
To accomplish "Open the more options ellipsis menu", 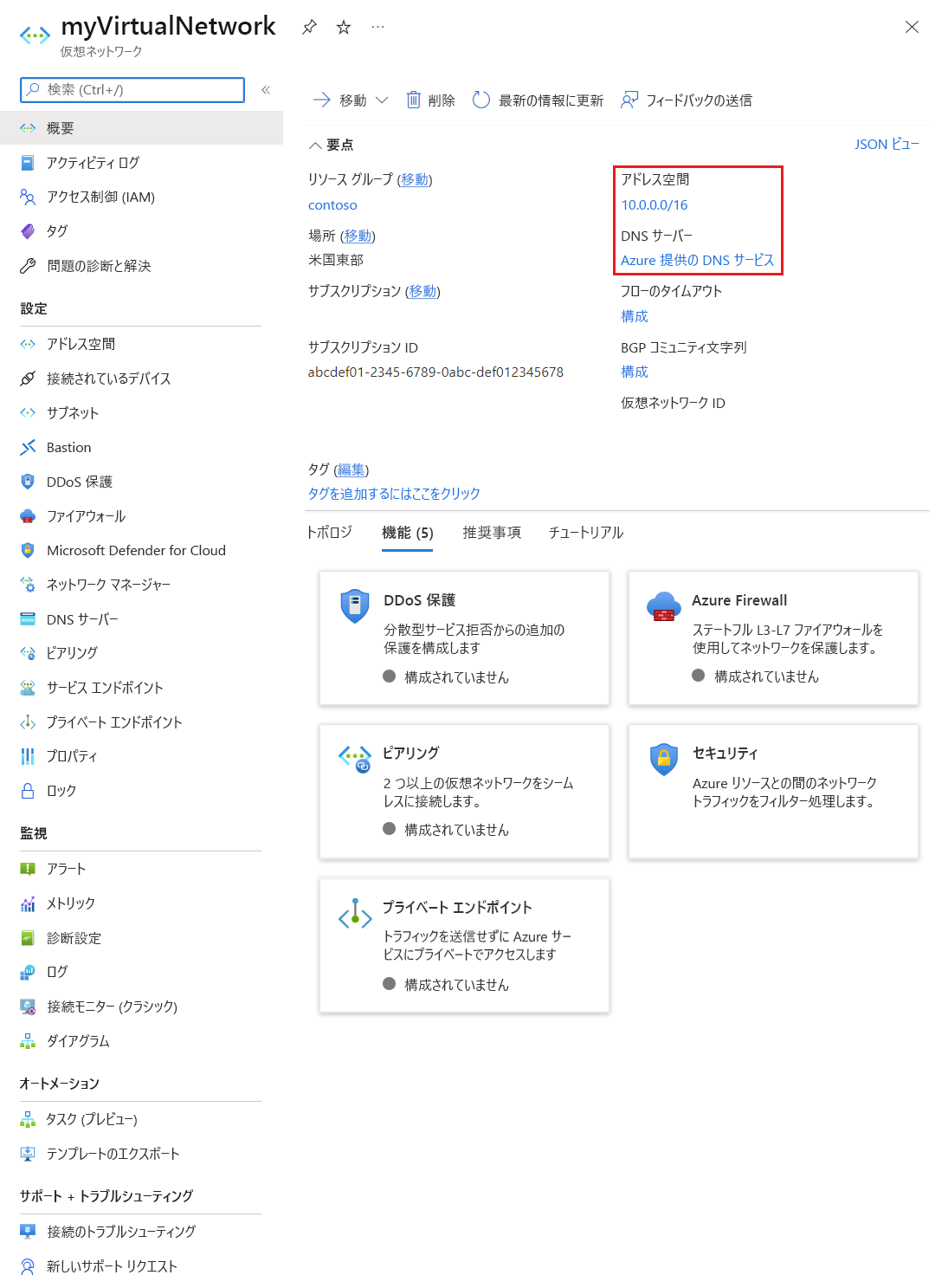I will point(377,27).
